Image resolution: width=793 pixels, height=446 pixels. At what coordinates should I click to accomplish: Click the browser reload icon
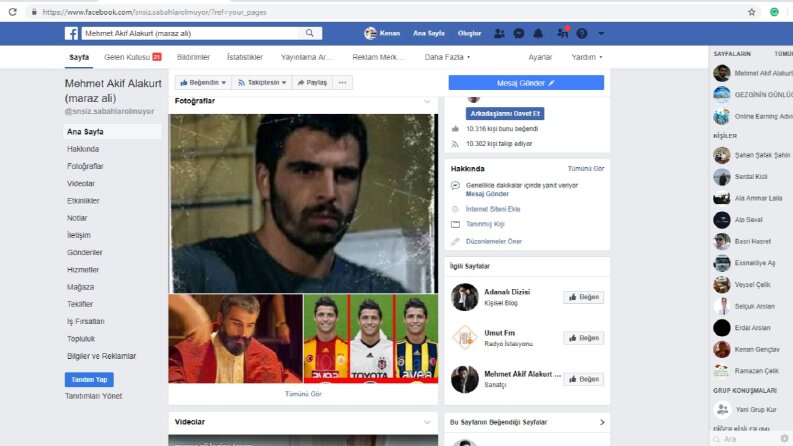[x=12, y=12]
